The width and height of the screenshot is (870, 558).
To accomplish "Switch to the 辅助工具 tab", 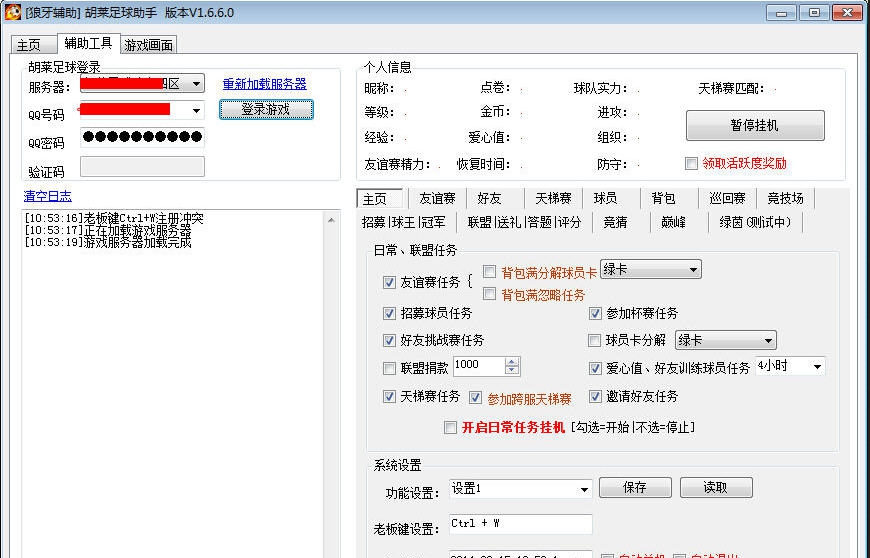I will coord(88,43).
